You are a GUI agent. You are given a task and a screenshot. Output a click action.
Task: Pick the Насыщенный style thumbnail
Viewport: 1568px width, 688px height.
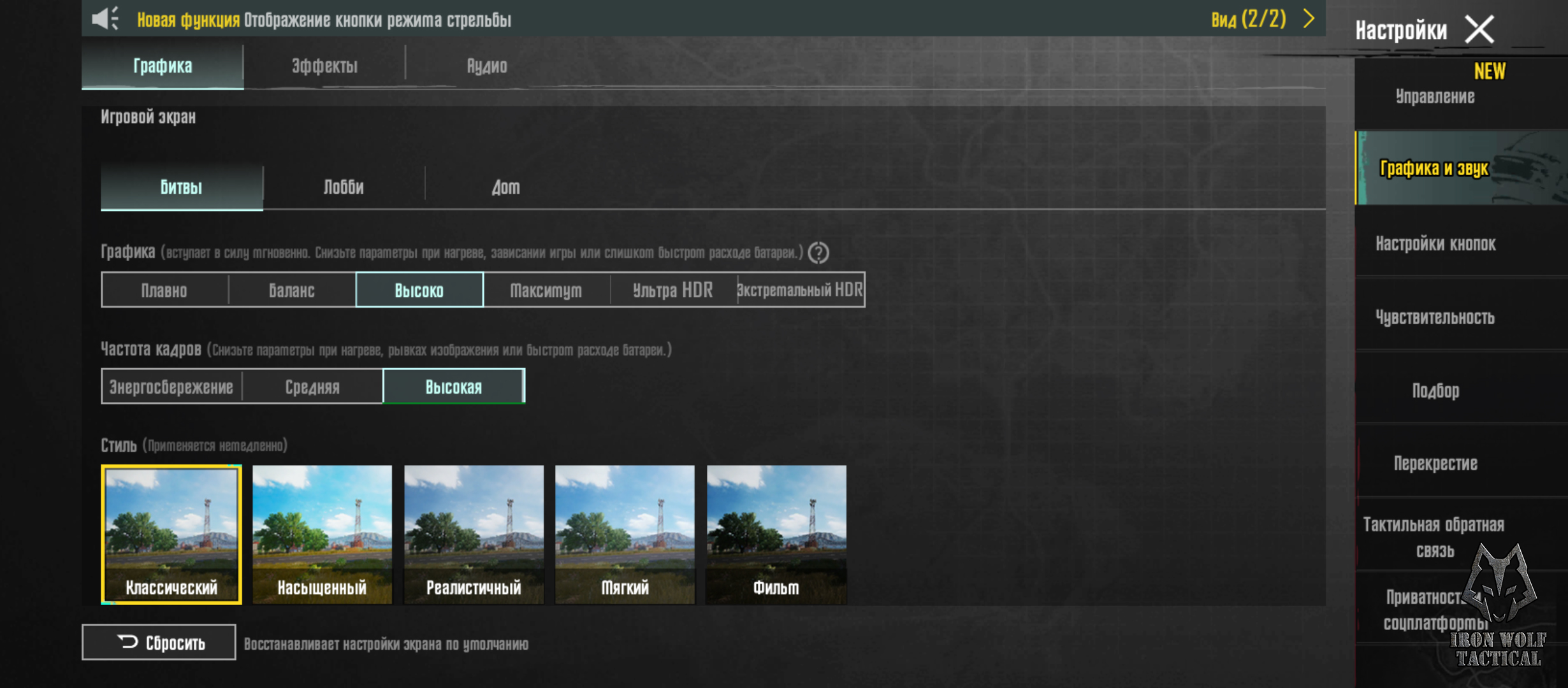click(x=322, y=534)
